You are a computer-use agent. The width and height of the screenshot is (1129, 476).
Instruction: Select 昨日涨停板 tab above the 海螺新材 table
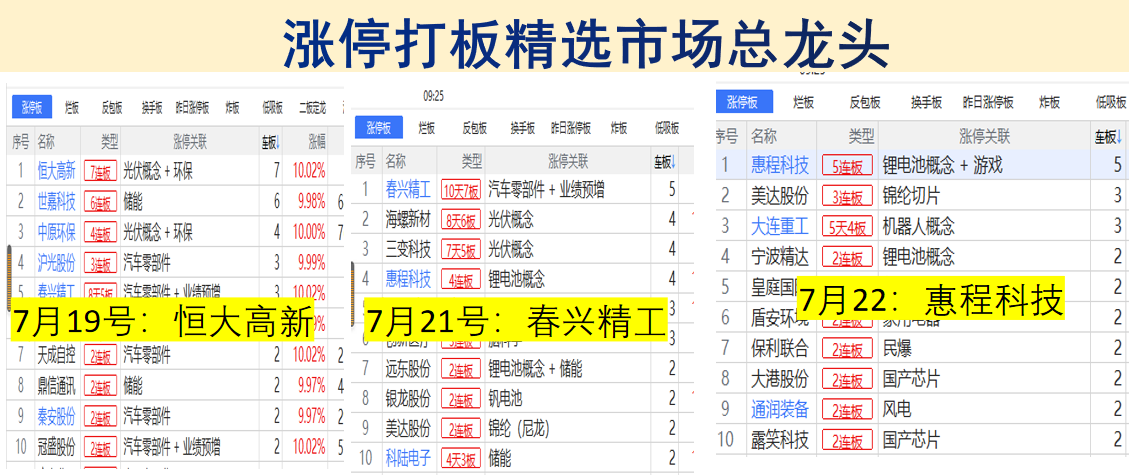click(571, 128)
